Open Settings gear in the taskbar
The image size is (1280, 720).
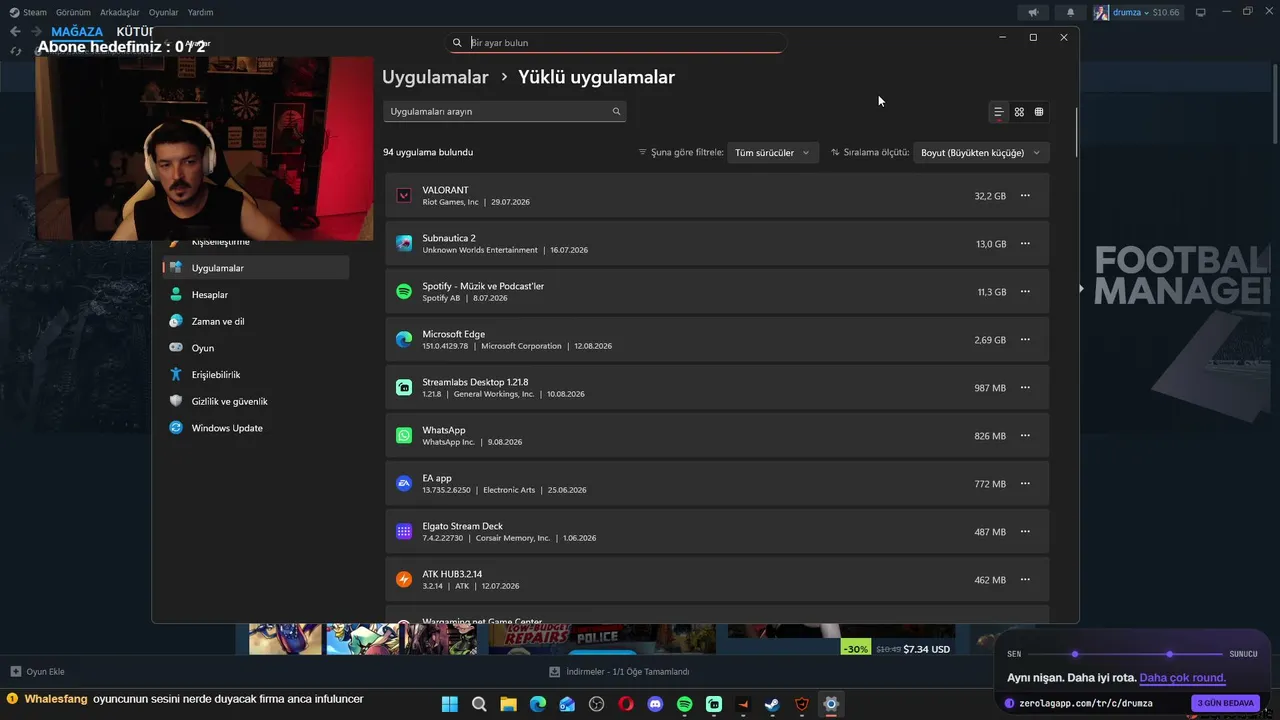click(830, 704)
